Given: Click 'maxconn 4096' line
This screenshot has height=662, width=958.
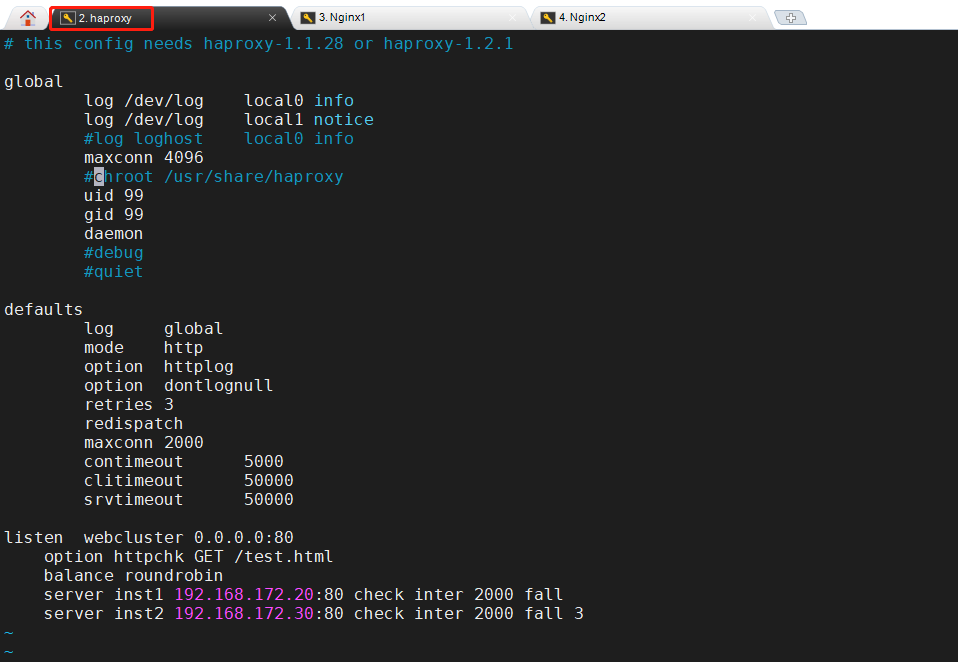Looking at the screenshot, I should pyautogui.click(x=144, y=158).
